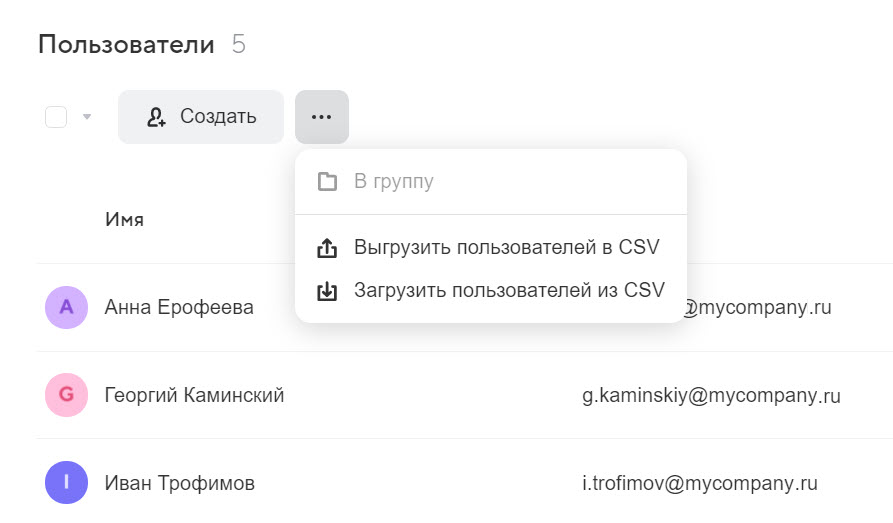Image resolution: width=893 pixels, height=523 pixels.
Task: Select the В группу menu item
Action: 393,182
